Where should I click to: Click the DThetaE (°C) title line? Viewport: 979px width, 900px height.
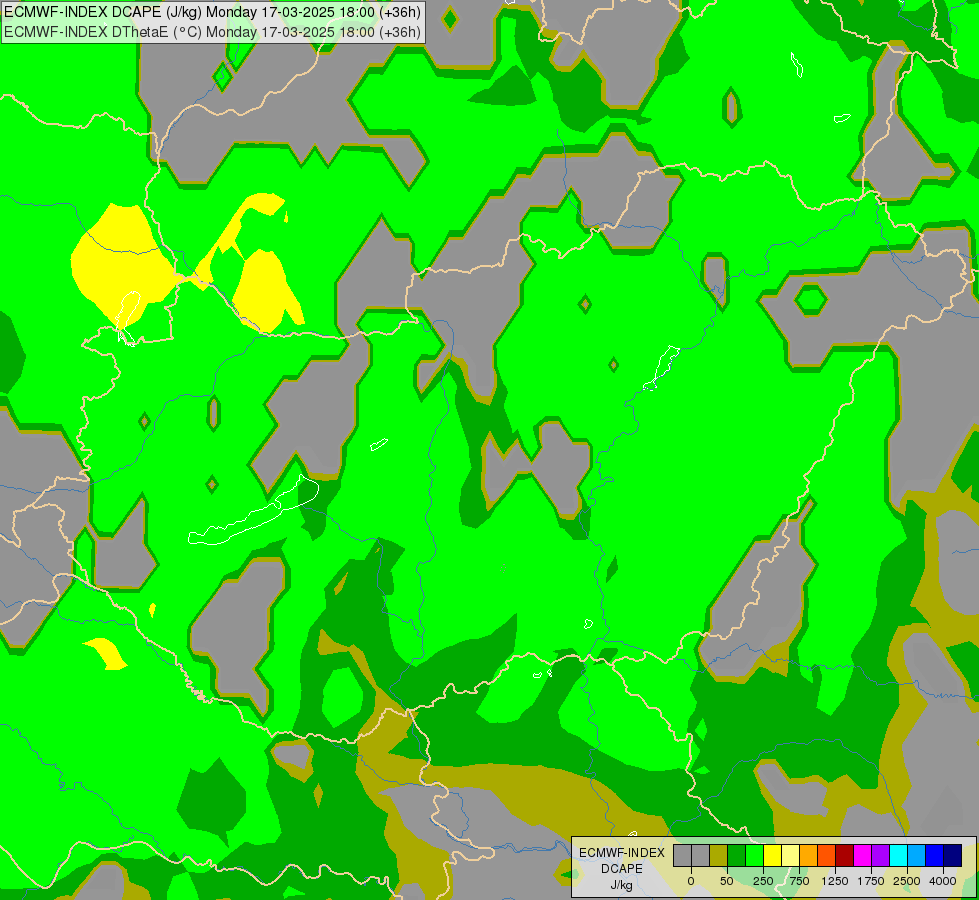click(x=212, y=32)
